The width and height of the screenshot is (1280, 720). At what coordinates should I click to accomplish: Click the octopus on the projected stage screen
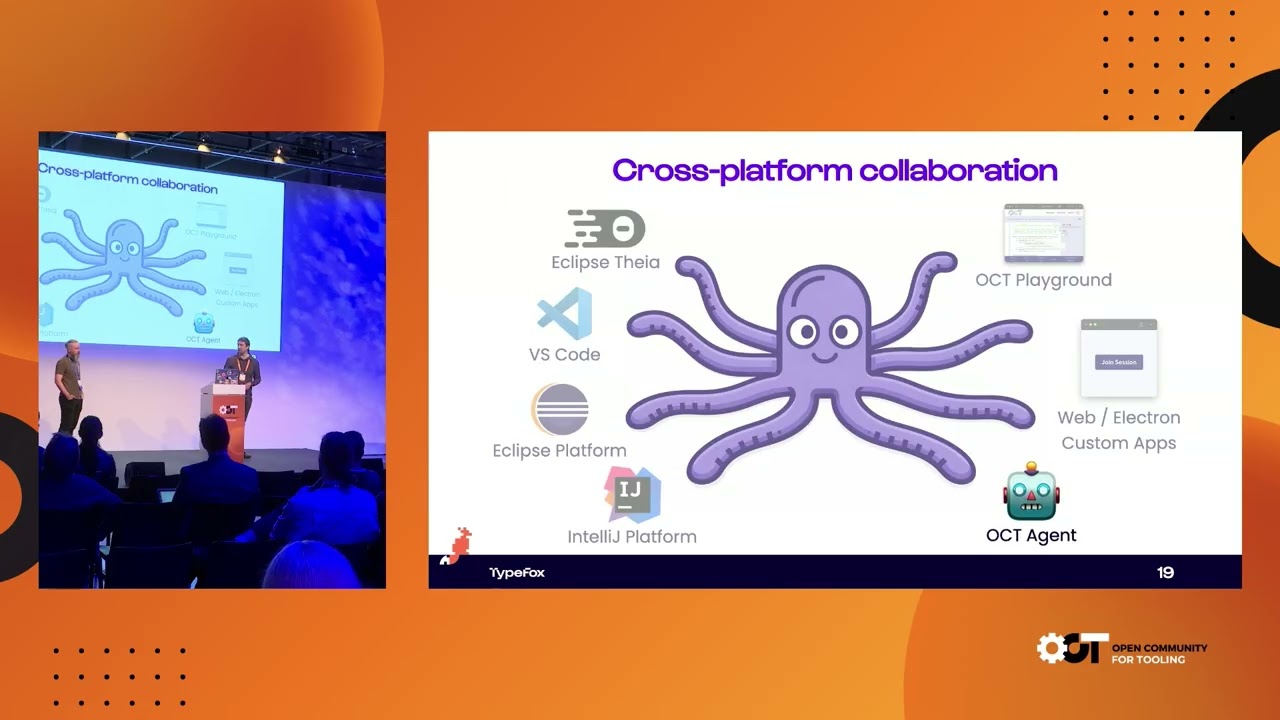click(x=125, y=262)
